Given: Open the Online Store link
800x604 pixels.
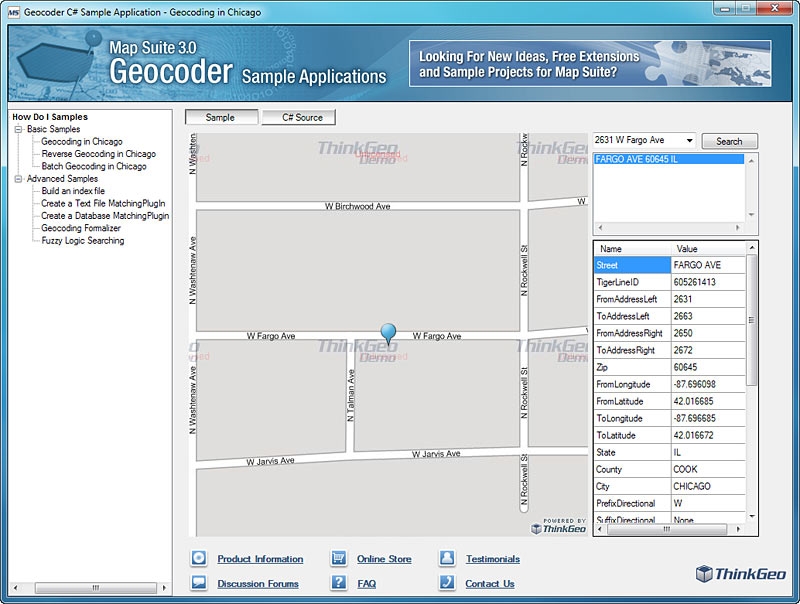Looking at the screenshot, I should (x=384, y=559).
